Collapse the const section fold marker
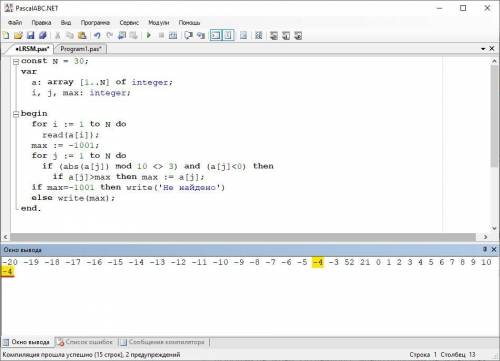Image resolution: width=500 pixels, height=361 pixels. coord(16,62)
